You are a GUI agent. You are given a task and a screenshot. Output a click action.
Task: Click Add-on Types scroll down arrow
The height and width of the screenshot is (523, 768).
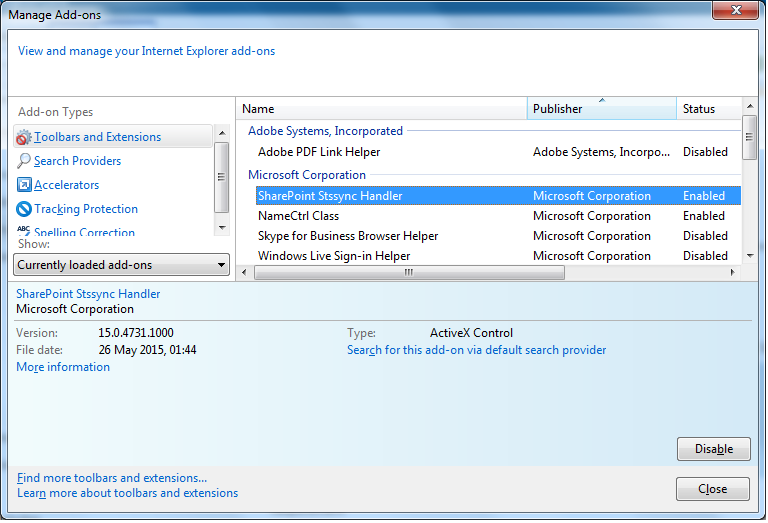222,227
